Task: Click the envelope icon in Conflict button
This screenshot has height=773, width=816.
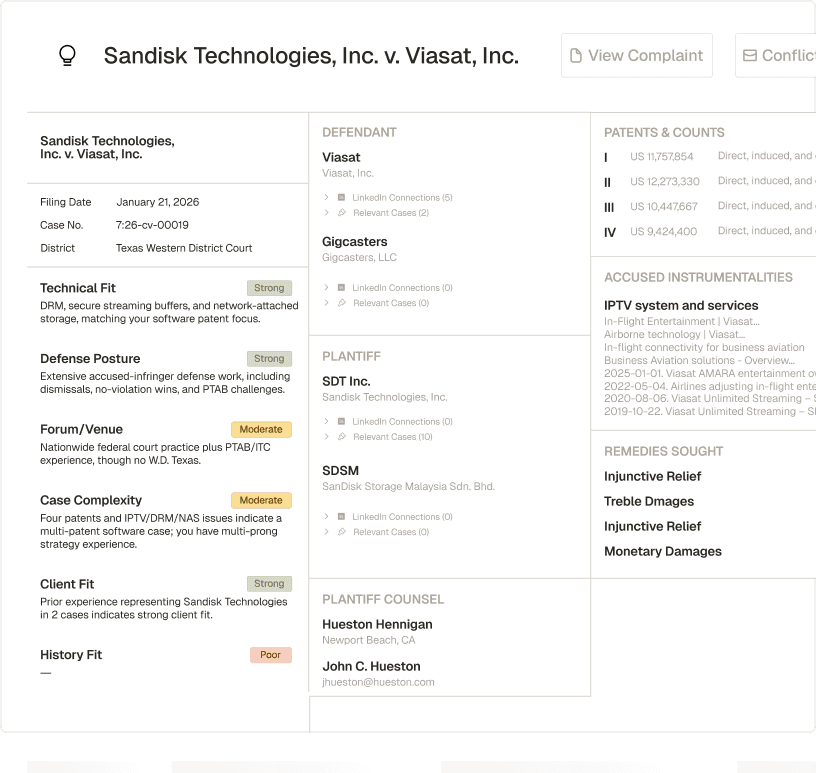Action: pos(749,55)
